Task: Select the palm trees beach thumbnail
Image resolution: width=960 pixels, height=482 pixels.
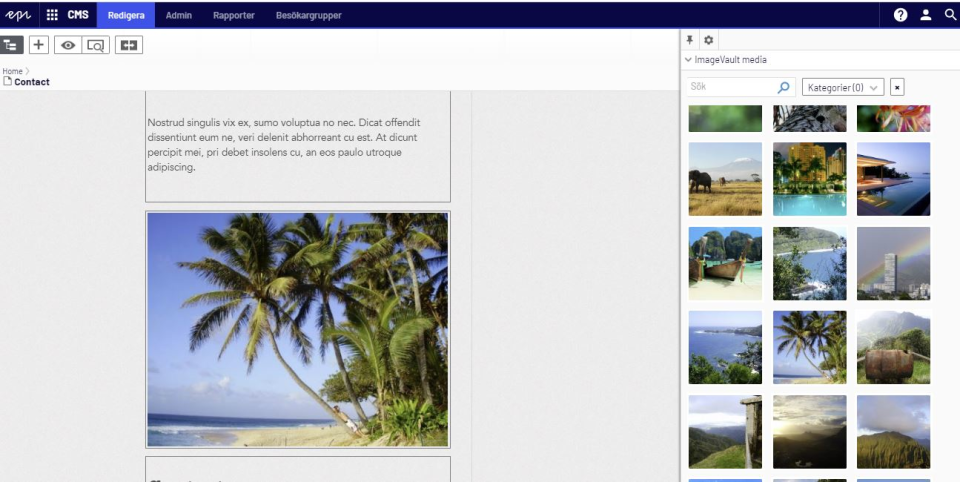Action: [x=809, y=347]
